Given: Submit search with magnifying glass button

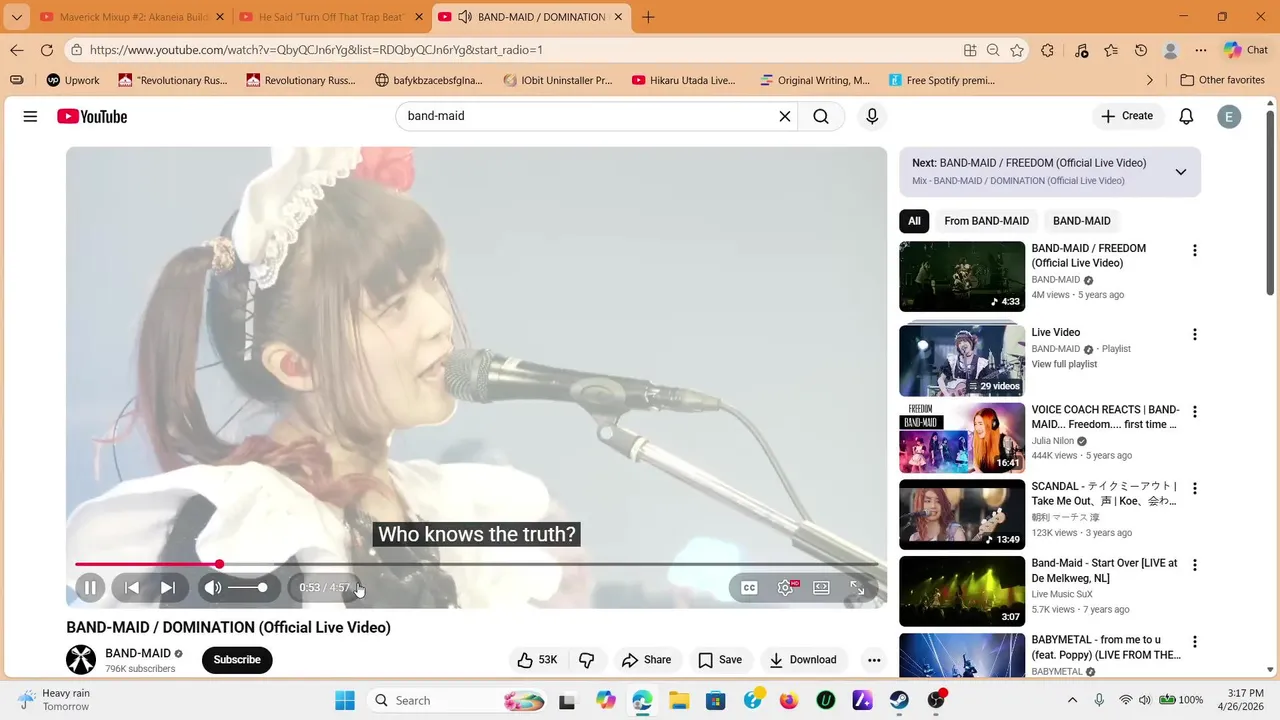Looking at the screenshot, I should [821, 116].
